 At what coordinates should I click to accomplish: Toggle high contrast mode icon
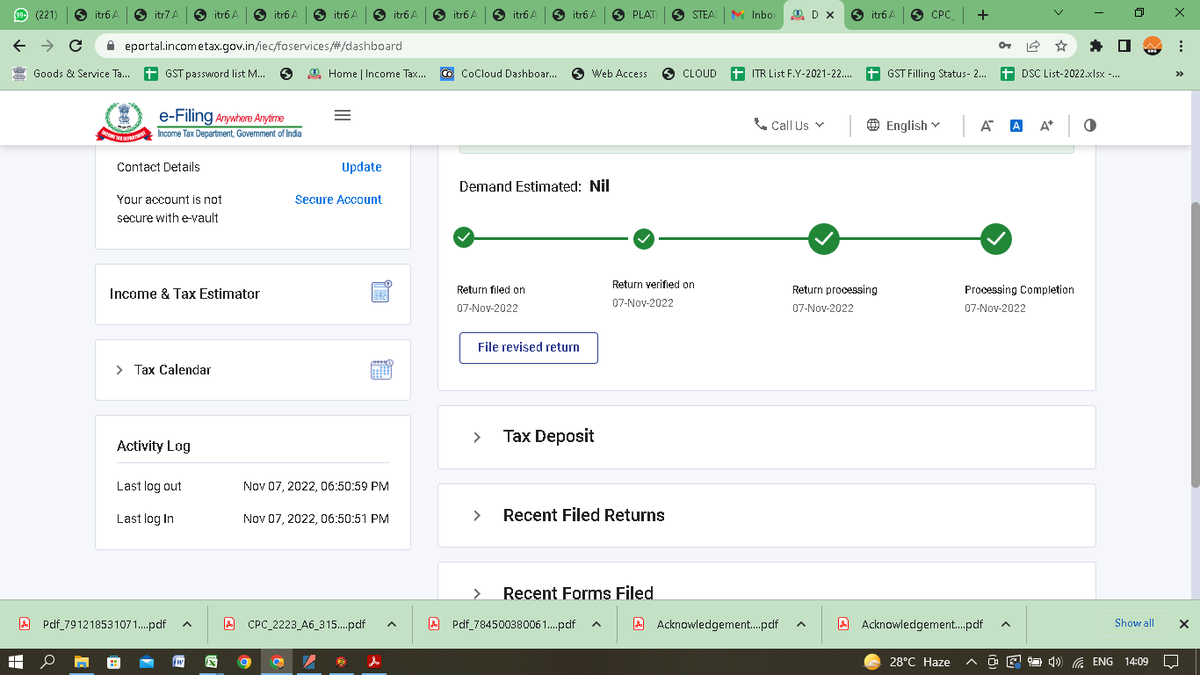tap(1090, 125)
